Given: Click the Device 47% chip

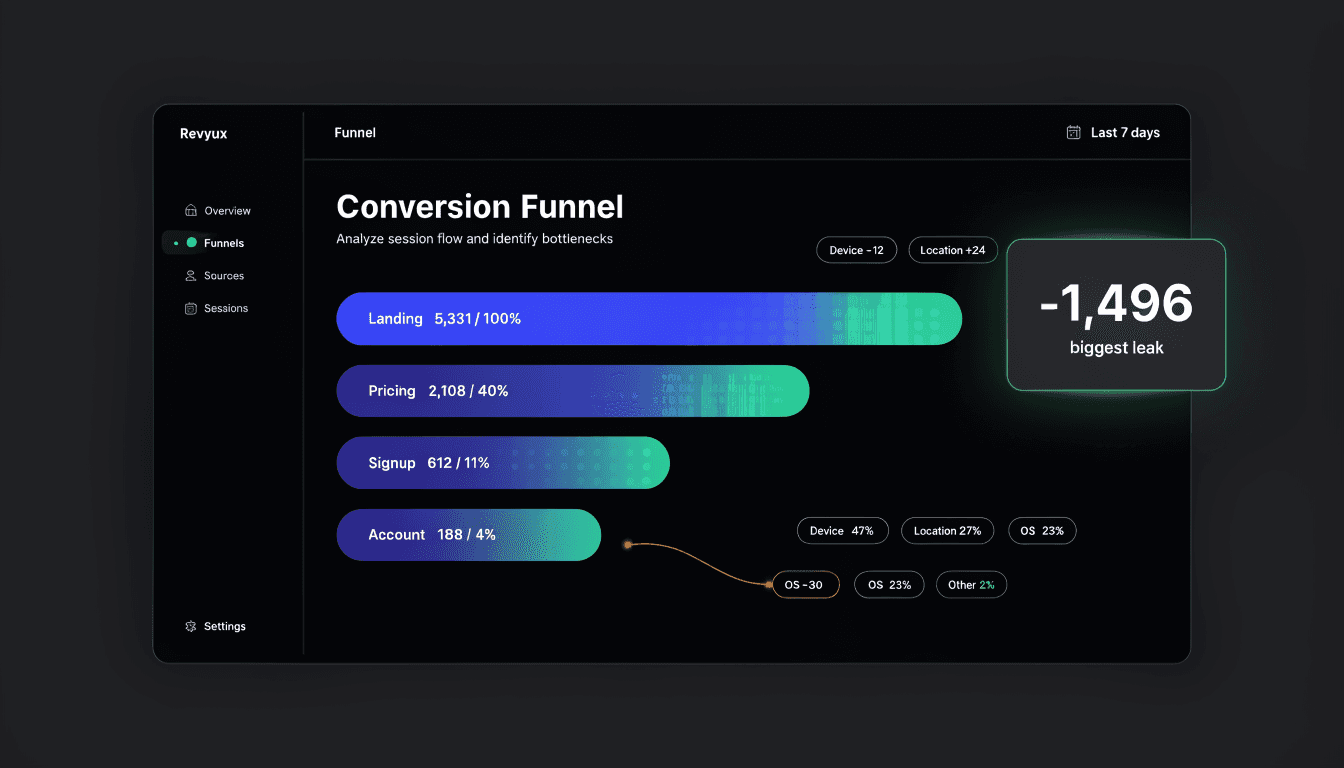Looking at the screenshot, I should click(x=841, y=531).
